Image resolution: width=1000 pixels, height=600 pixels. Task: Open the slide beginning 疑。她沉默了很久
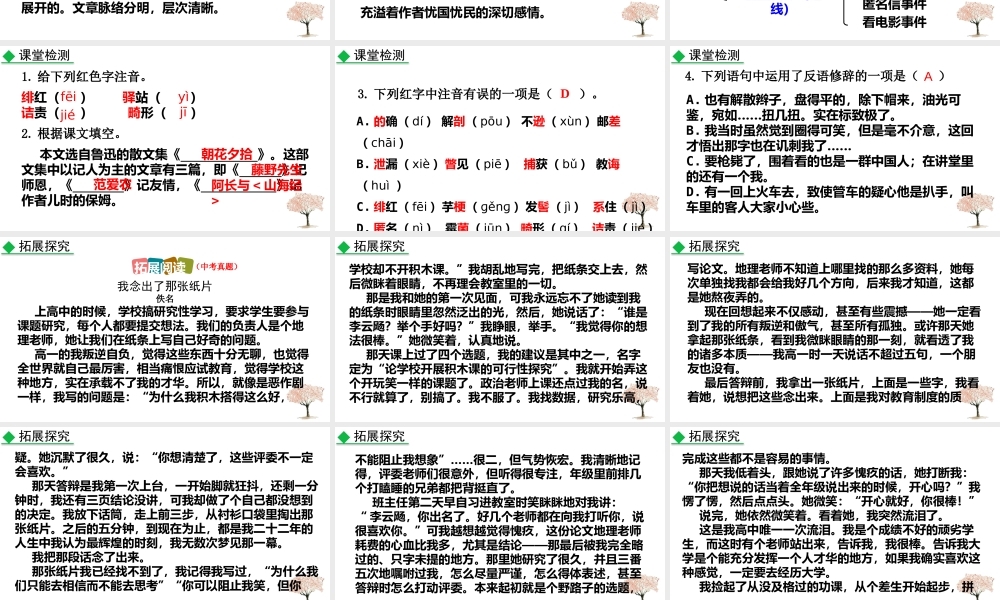tap(165, 513)
